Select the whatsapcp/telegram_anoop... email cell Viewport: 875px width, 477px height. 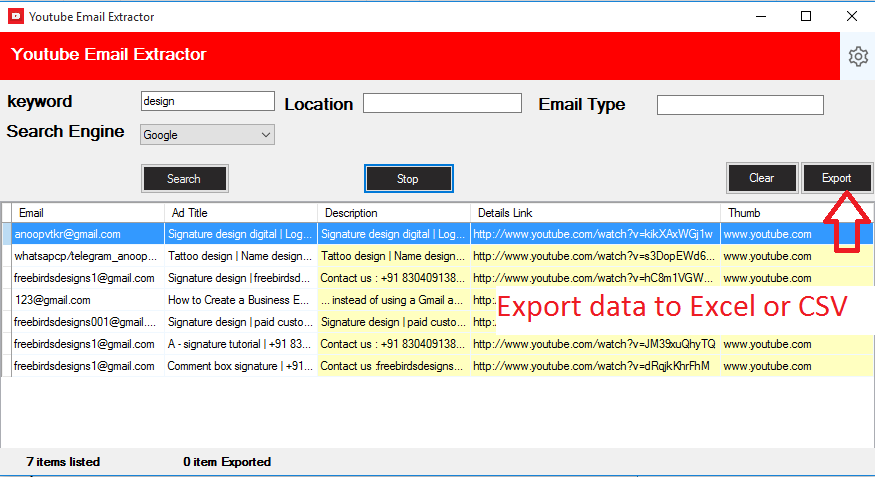(88, 256)
